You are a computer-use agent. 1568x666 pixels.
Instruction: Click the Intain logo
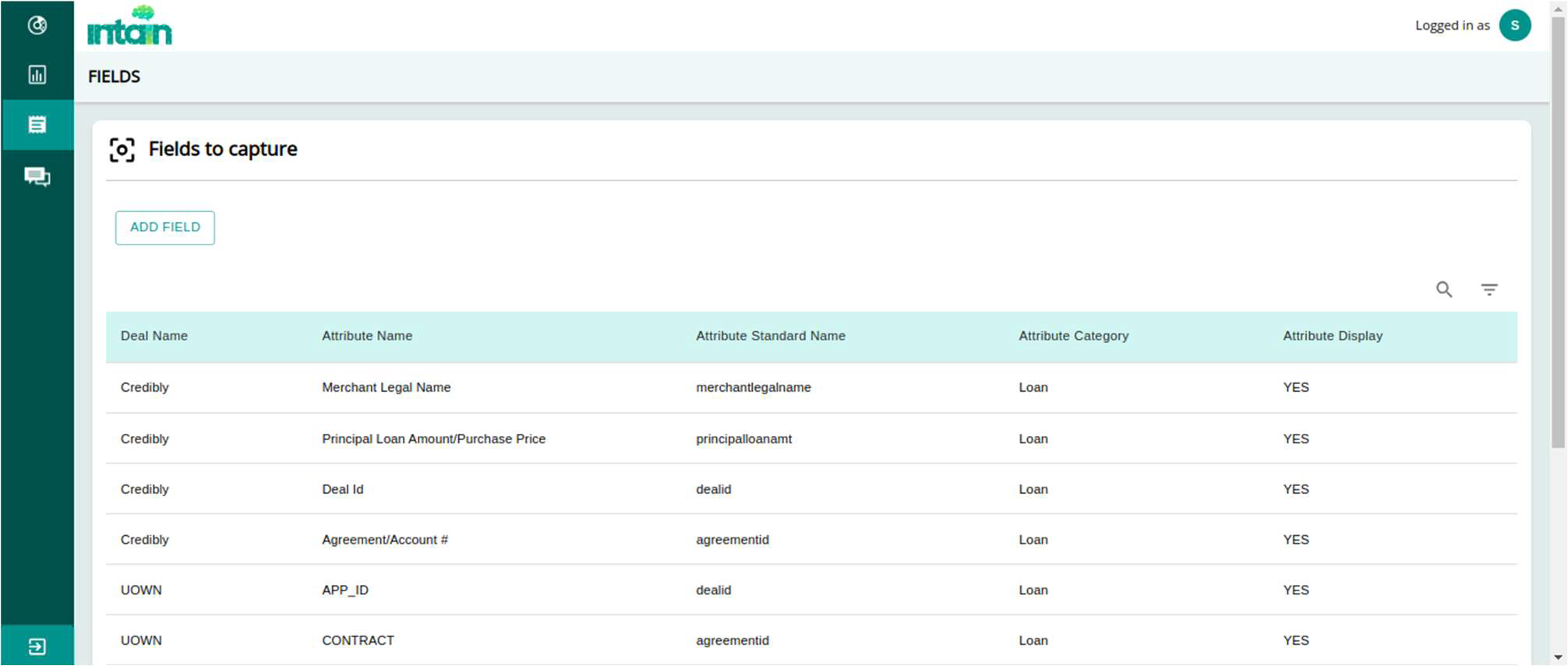129,26
